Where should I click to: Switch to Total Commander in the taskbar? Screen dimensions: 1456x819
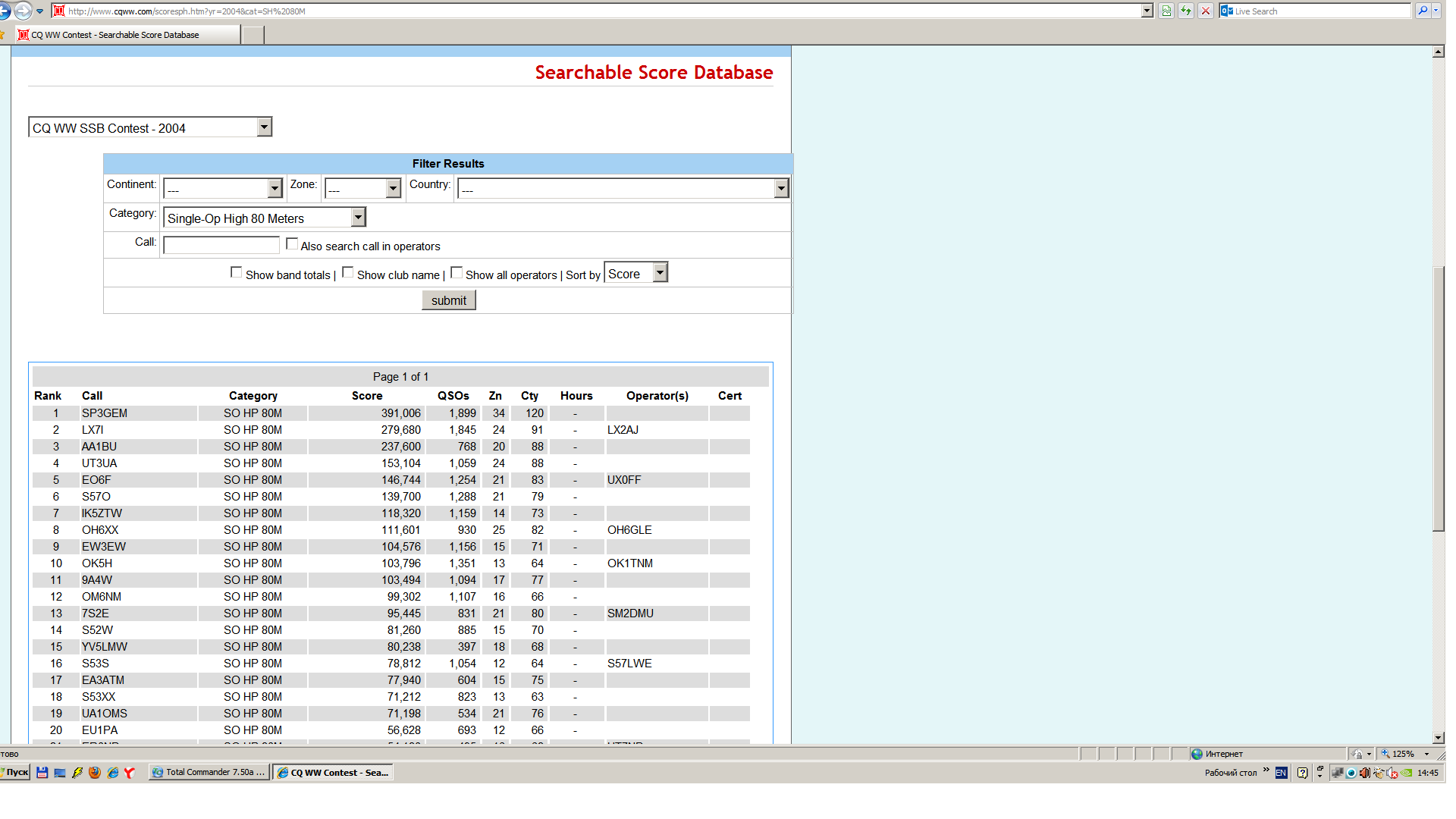[209, 773]
